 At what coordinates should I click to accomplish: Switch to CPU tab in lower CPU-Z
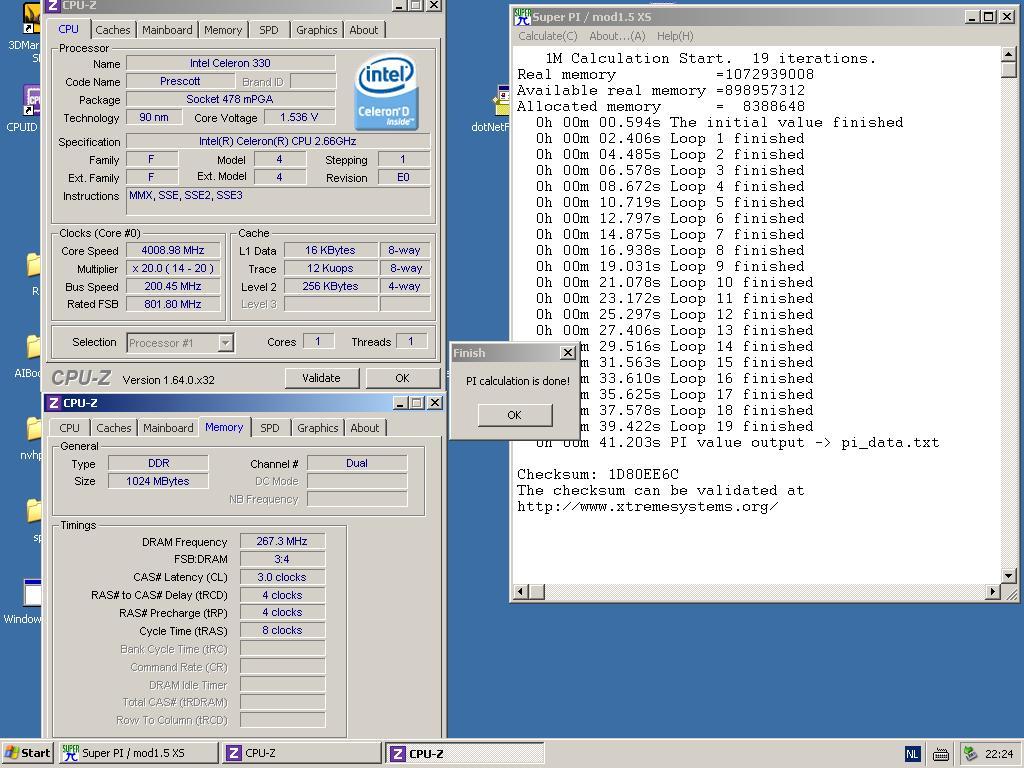69,428
